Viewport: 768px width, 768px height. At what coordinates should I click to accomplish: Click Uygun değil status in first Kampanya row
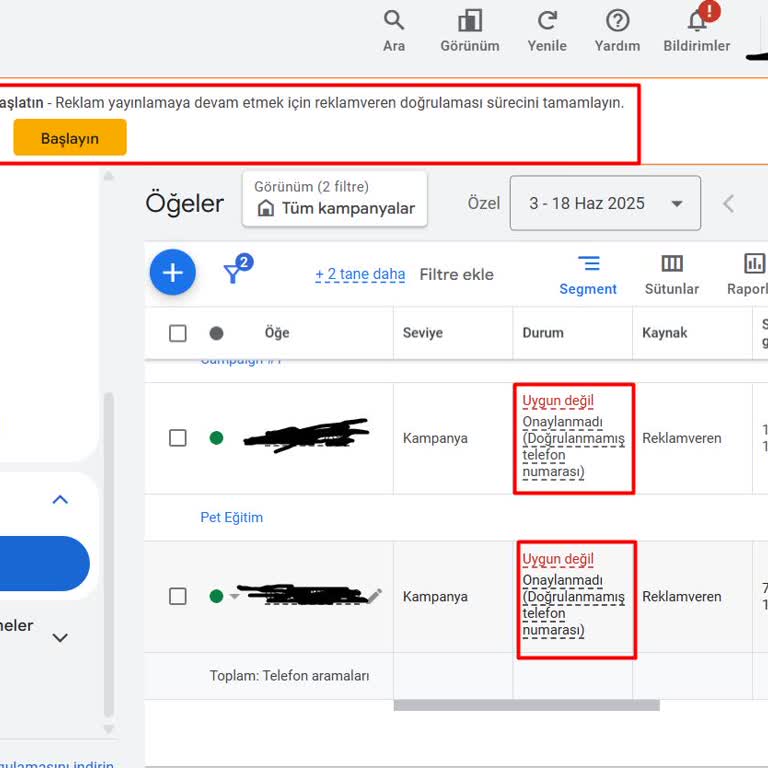pyautogui.click(x=557, y=401)
